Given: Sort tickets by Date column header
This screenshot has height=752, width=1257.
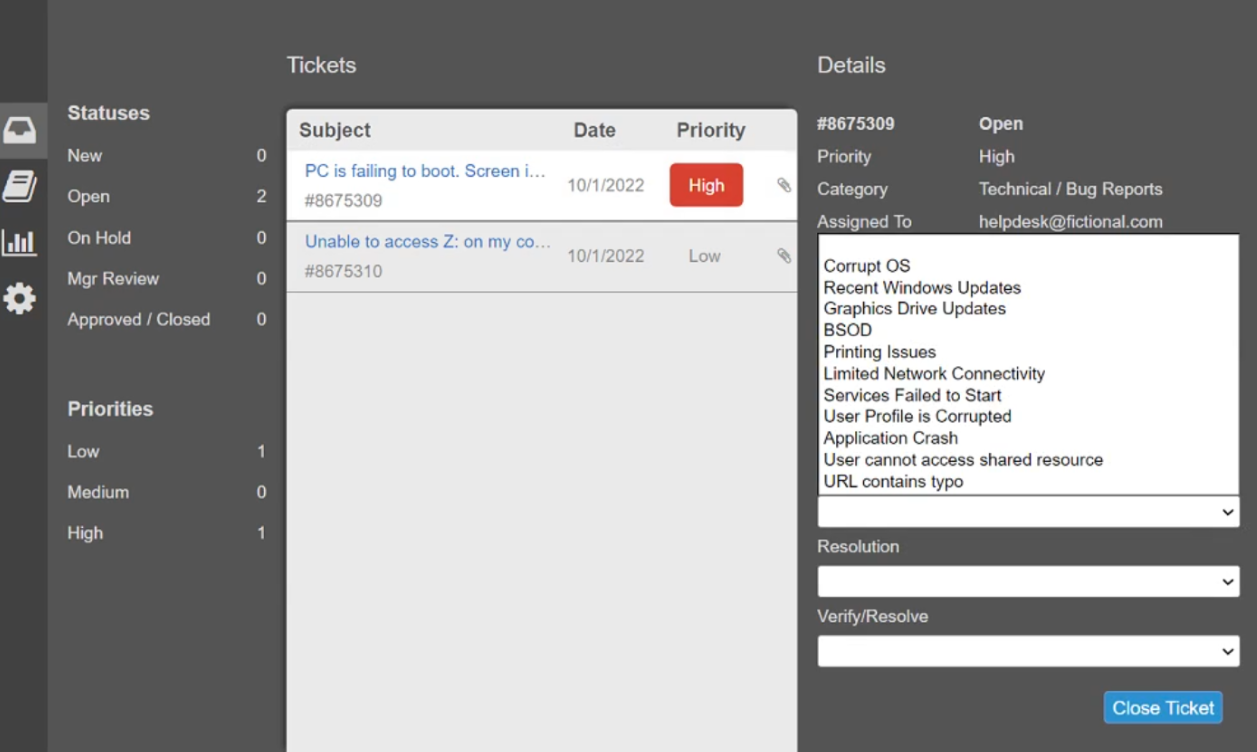Looking at the screenshot, I should point(594,130).
